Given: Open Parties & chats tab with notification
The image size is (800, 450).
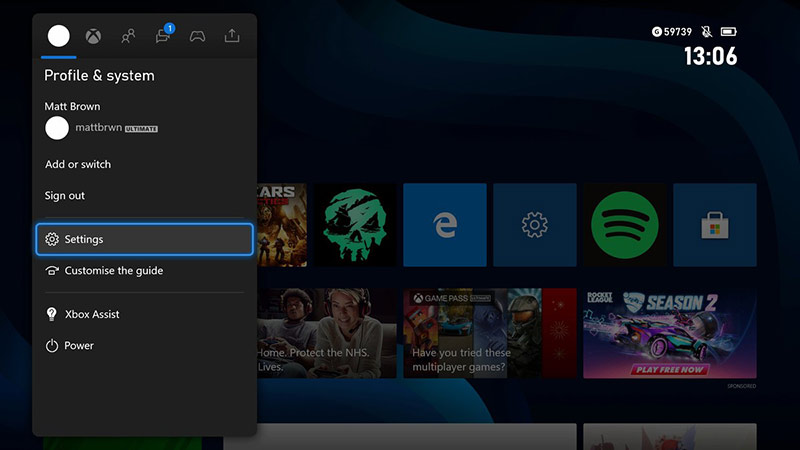Looking at the screenshot, I should [x=163, y=36].
